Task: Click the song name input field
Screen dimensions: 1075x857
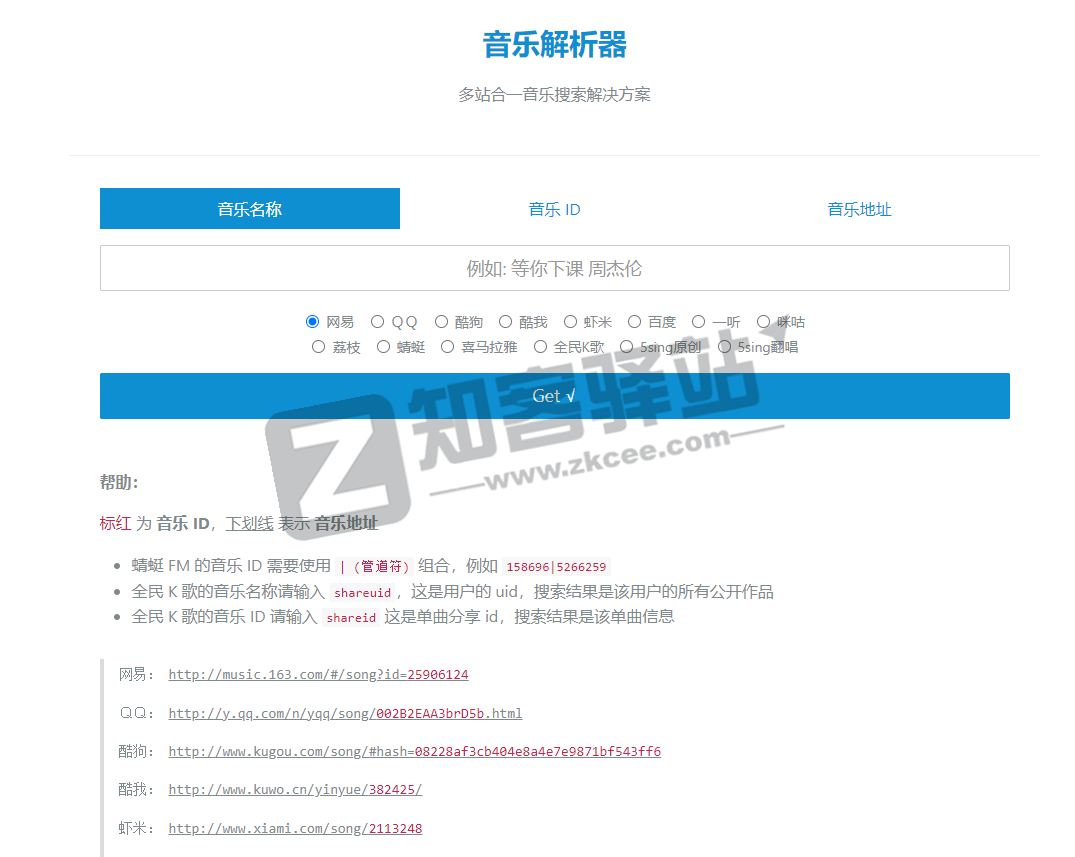Action: (x=554, y=268)
